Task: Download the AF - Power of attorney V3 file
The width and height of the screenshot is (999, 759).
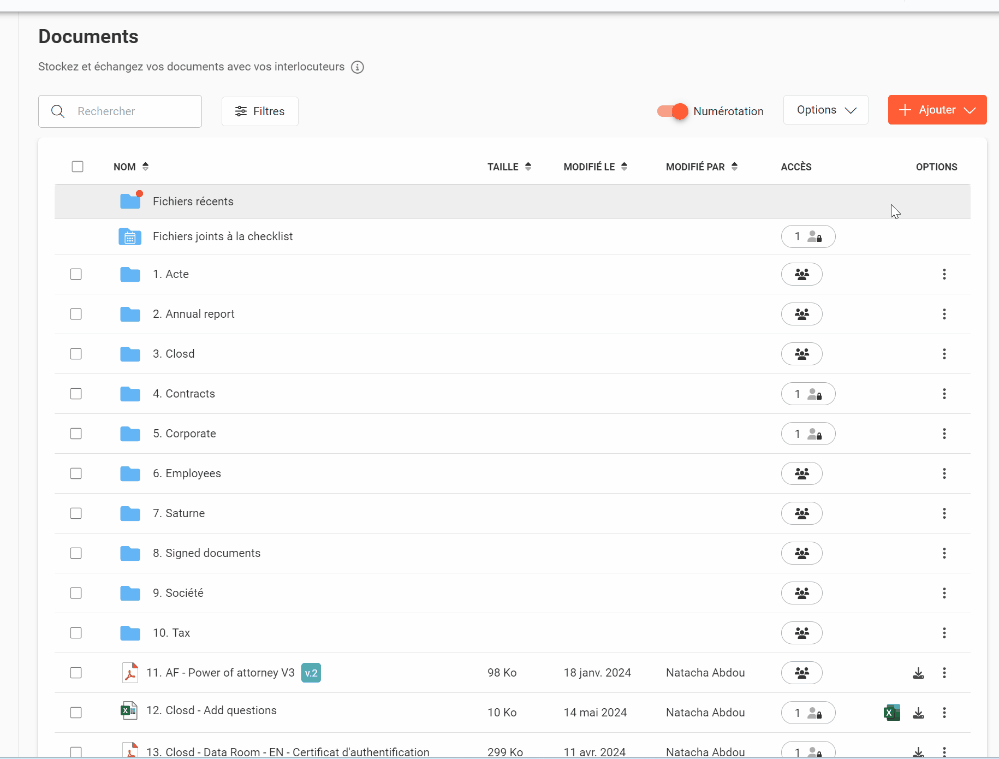Action: click(x=918, y=673)
